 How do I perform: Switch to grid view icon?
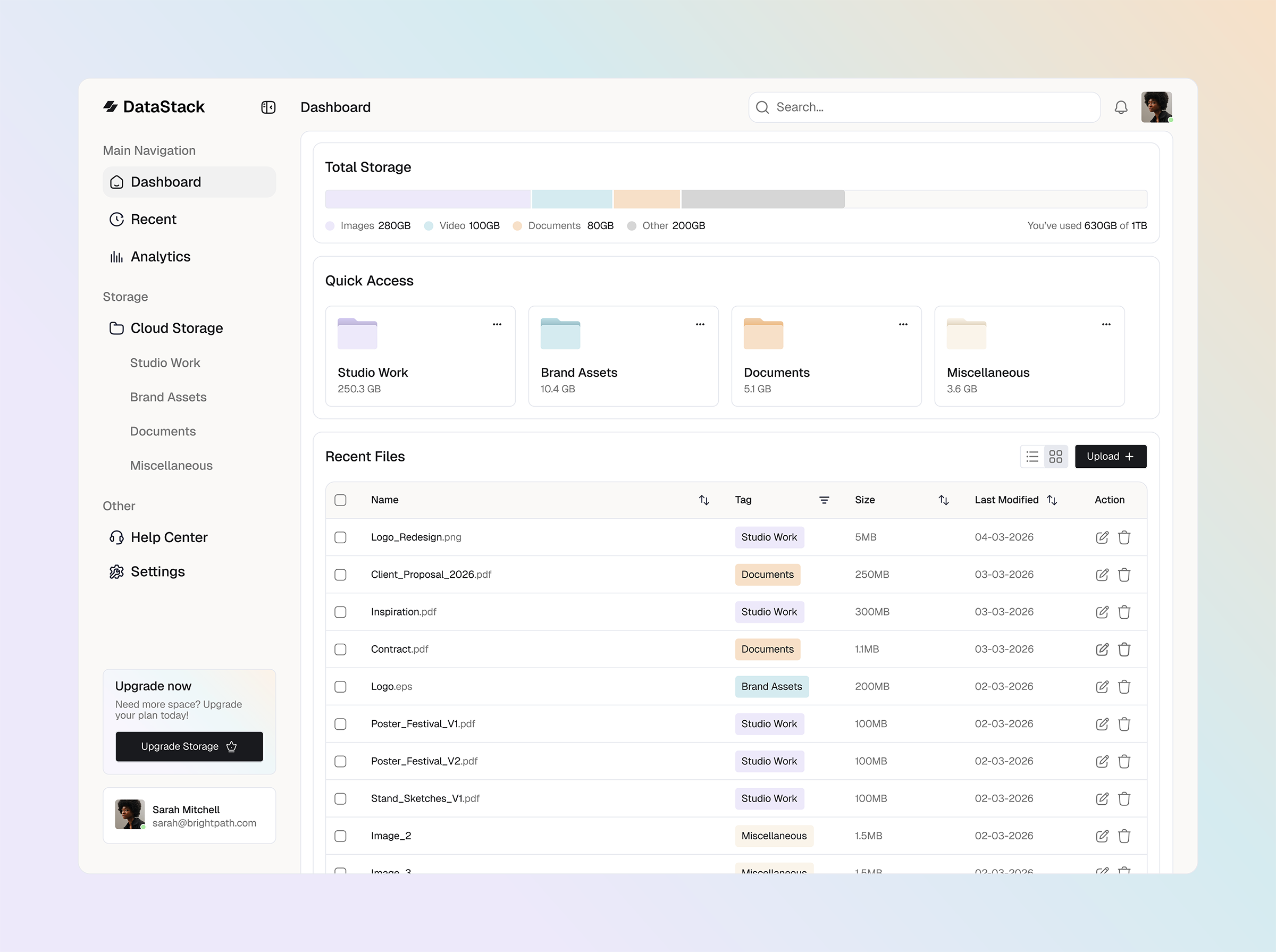(1055, 457)
